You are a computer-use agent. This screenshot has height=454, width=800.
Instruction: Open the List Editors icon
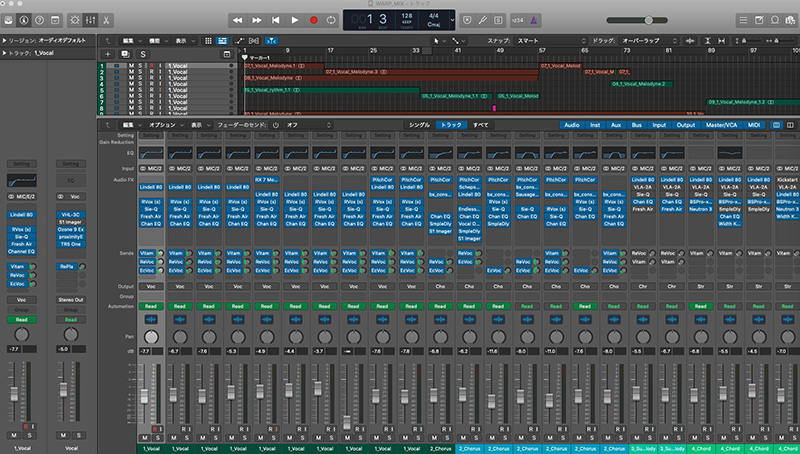[743, 20]
